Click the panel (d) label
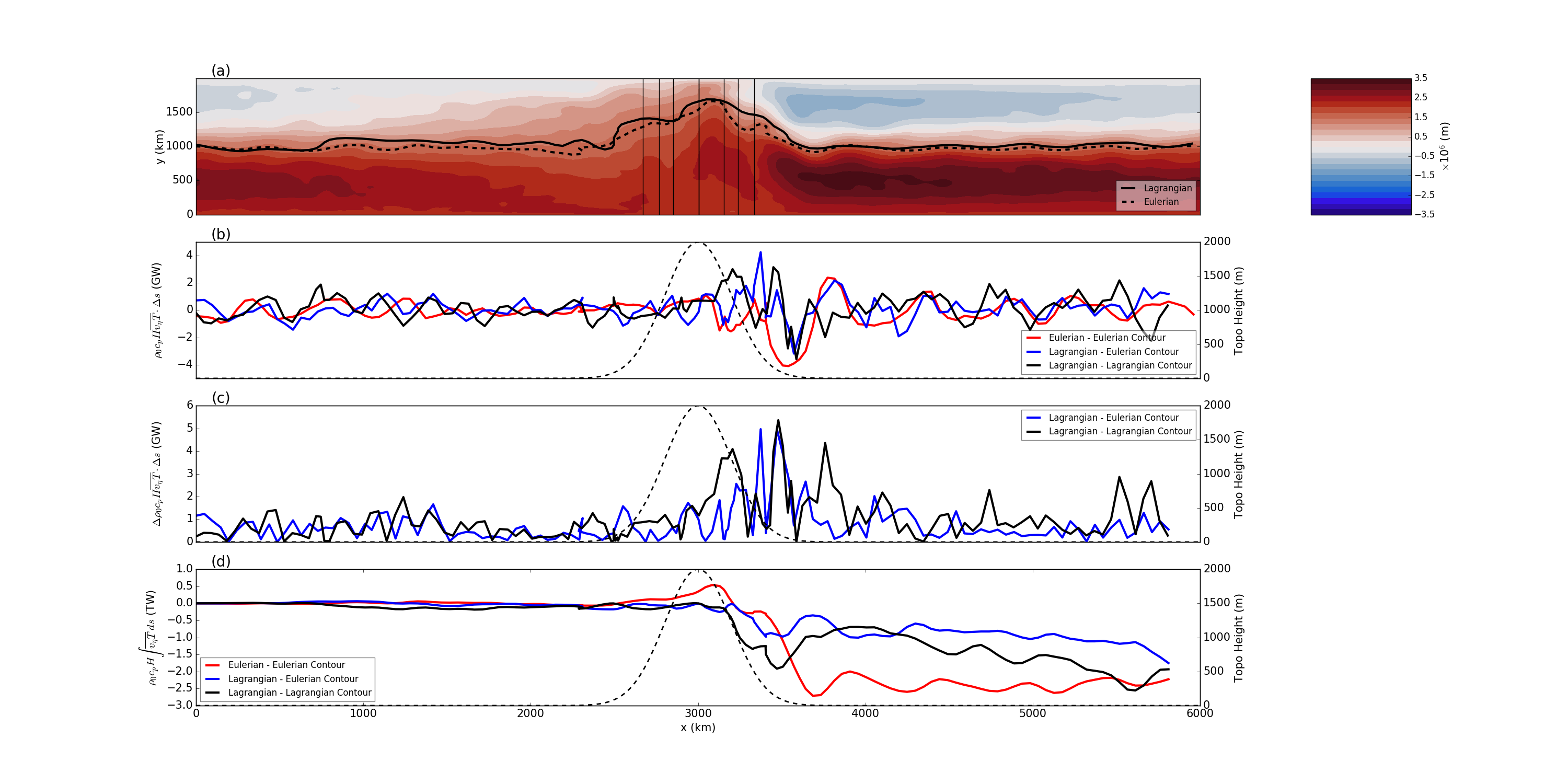The width and height of the screenshot is (1568, 784). [221, 561]
